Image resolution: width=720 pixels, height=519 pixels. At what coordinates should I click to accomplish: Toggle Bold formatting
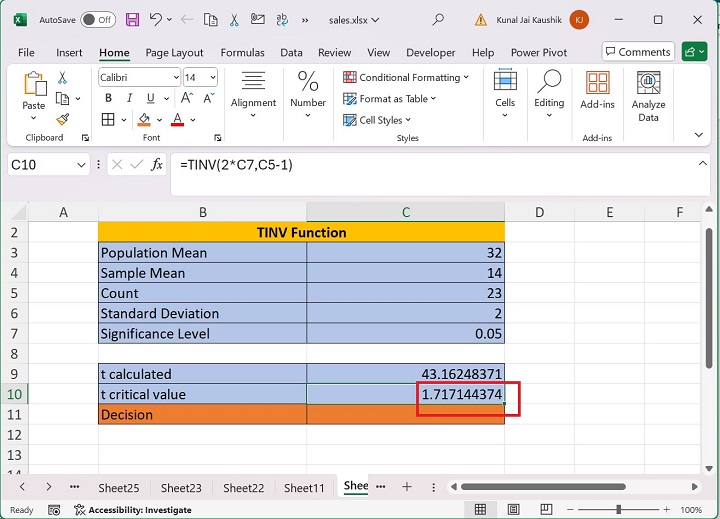108,99
